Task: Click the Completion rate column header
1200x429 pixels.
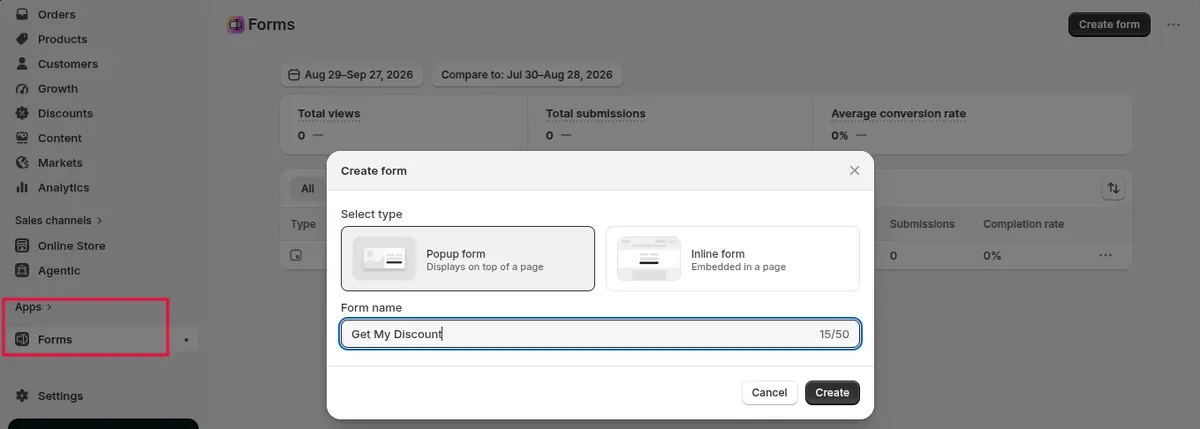Action: click(x=1023, y=224)
